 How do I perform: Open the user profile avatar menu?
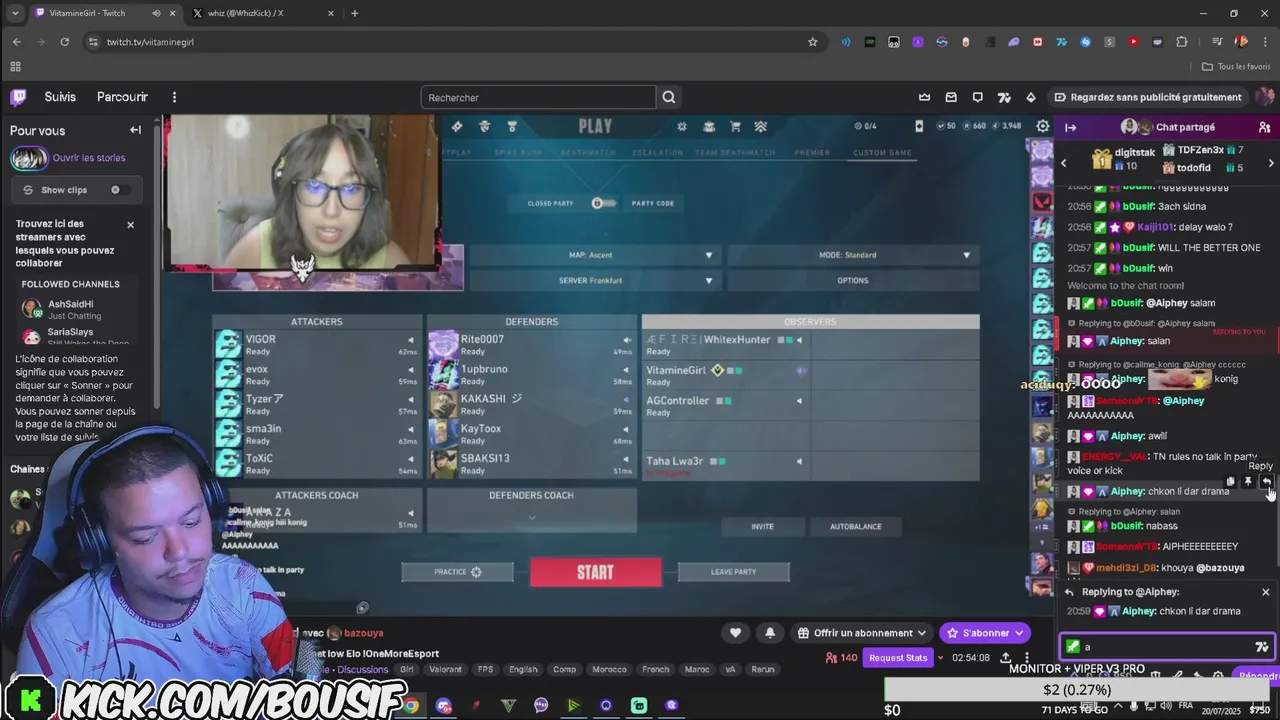tap(1264, 97)
